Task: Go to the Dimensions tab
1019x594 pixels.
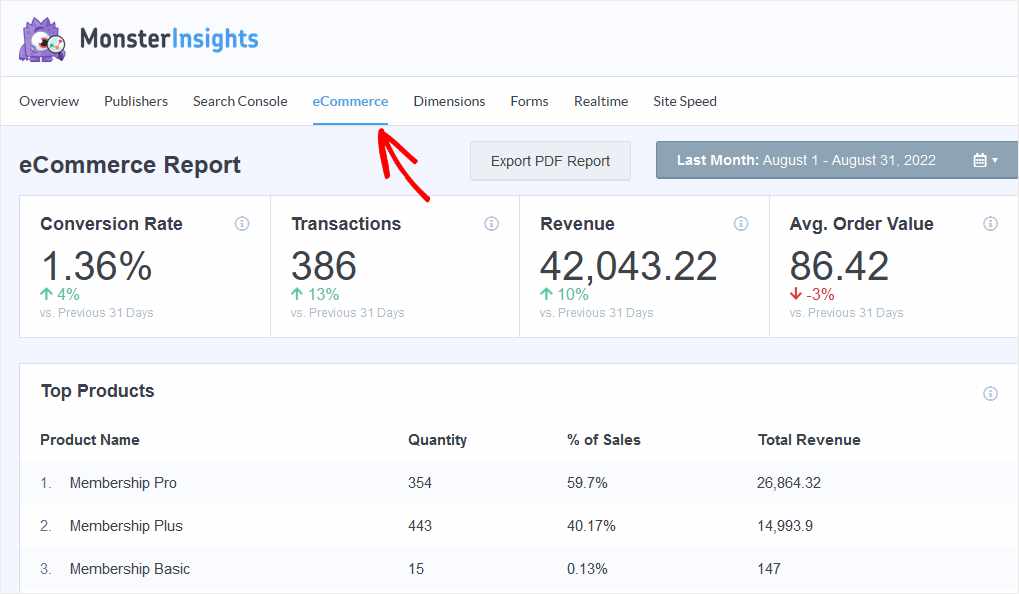Action: [x=449, y=101]
